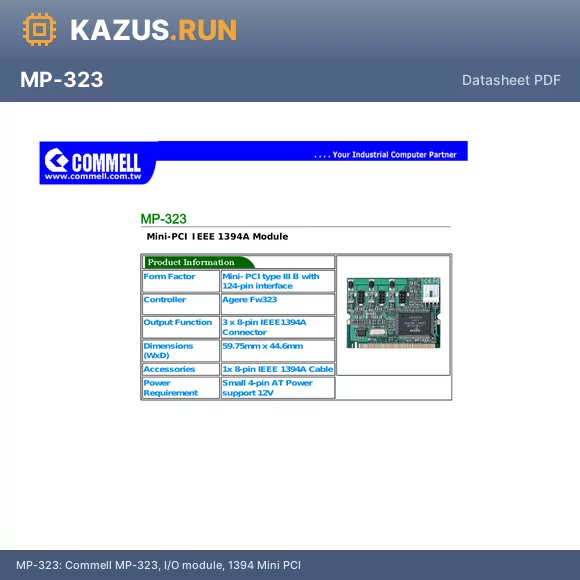Click the white MP-323 header title

[62, 80]
